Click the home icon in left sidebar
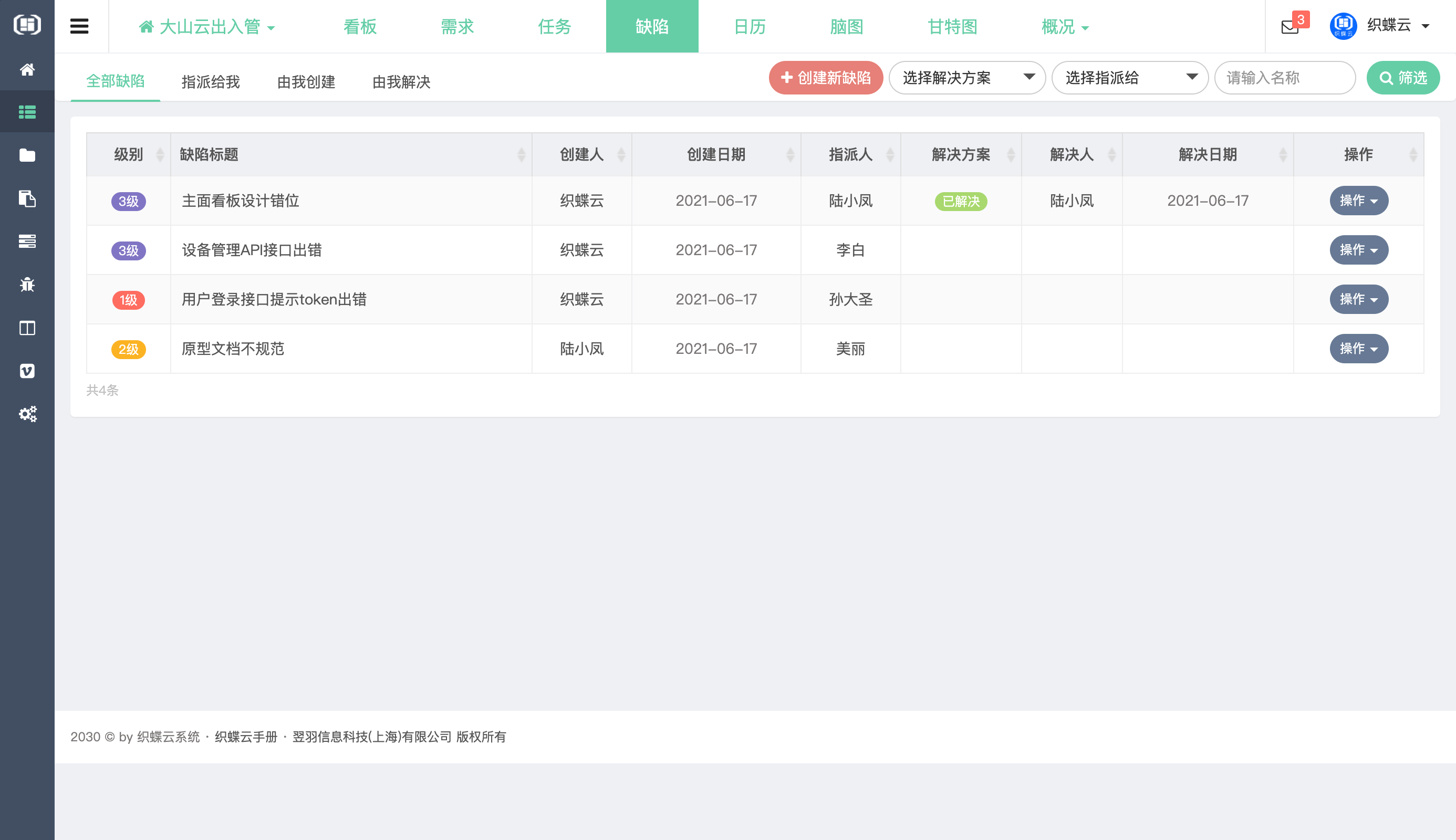The height and width of the screenshot is (840, 1456). 27,70
